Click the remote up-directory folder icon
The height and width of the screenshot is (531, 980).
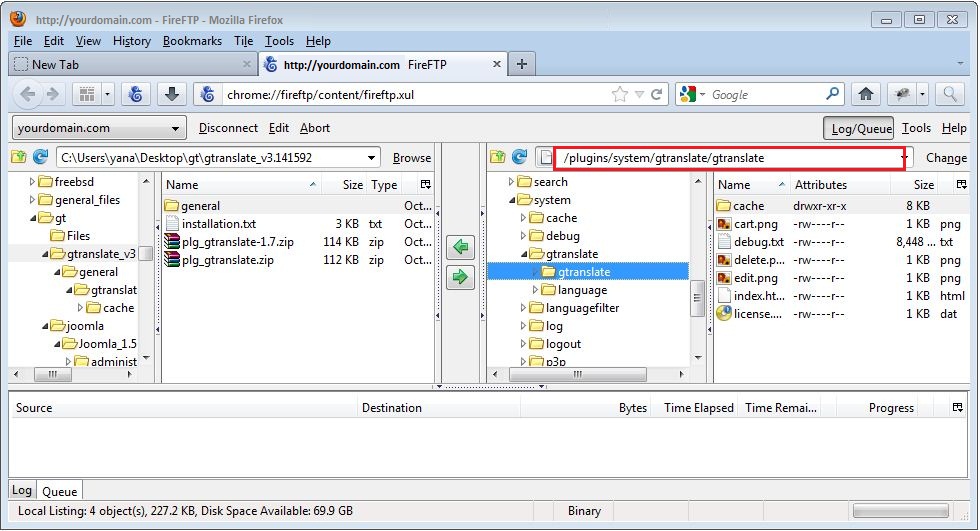point(498,157)
